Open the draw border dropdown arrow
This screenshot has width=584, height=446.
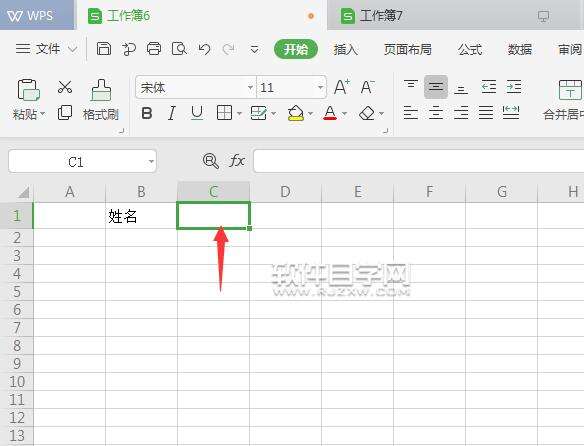[x=273, y=113]
